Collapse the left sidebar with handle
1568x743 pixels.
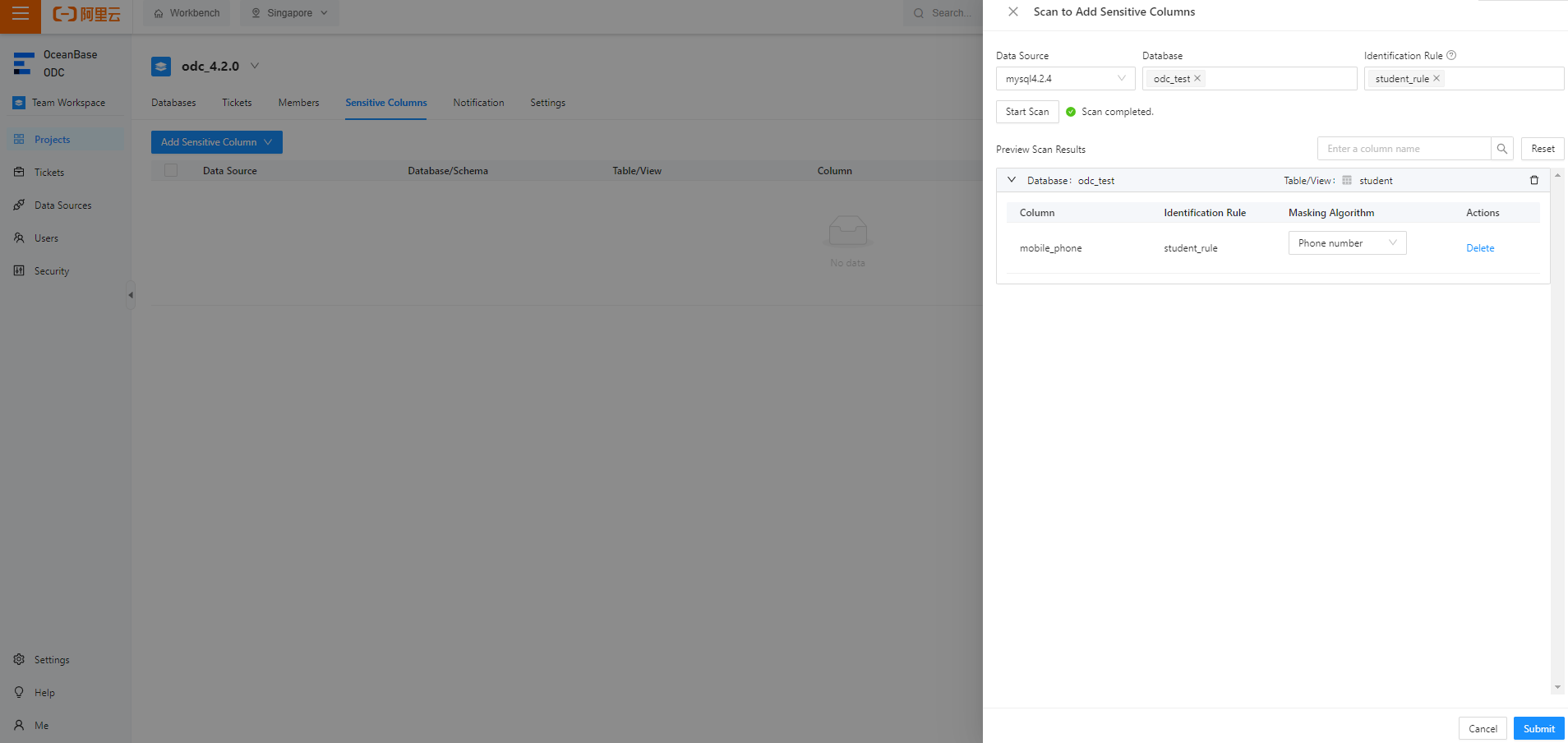131,295
